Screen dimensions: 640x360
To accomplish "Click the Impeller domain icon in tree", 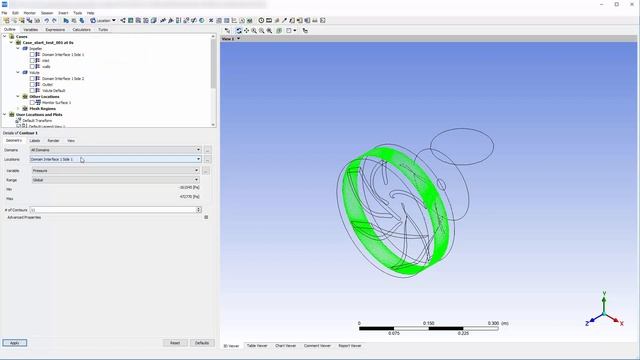I will 25,48.
